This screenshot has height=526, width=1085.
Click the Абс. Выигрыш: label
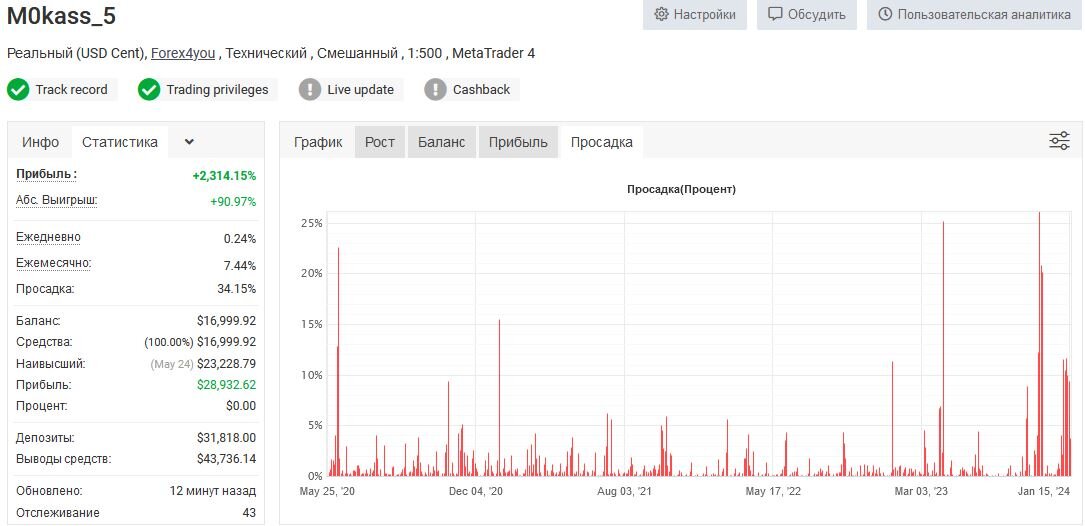click(57, 200)
